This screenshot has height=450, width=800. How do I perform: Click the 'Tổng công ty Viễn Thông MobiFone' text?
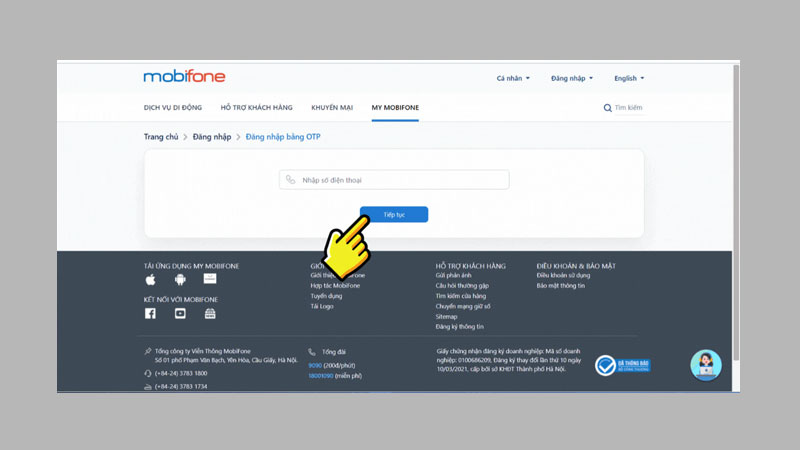click(x=203, y=351)
